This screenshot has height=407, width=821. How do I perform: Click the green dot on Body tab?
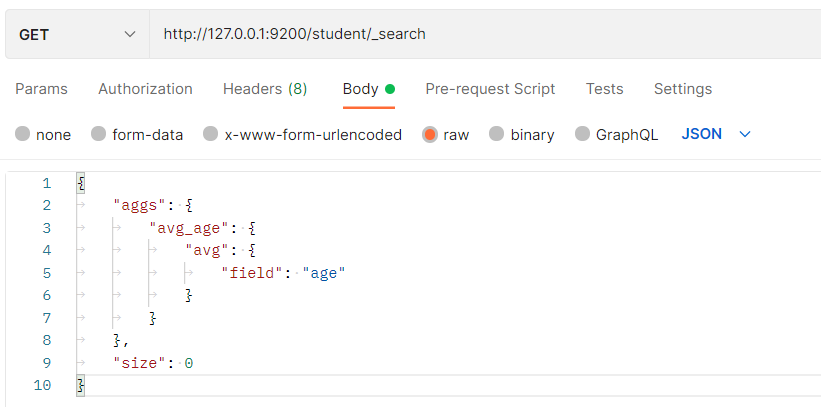coord(390,89)
